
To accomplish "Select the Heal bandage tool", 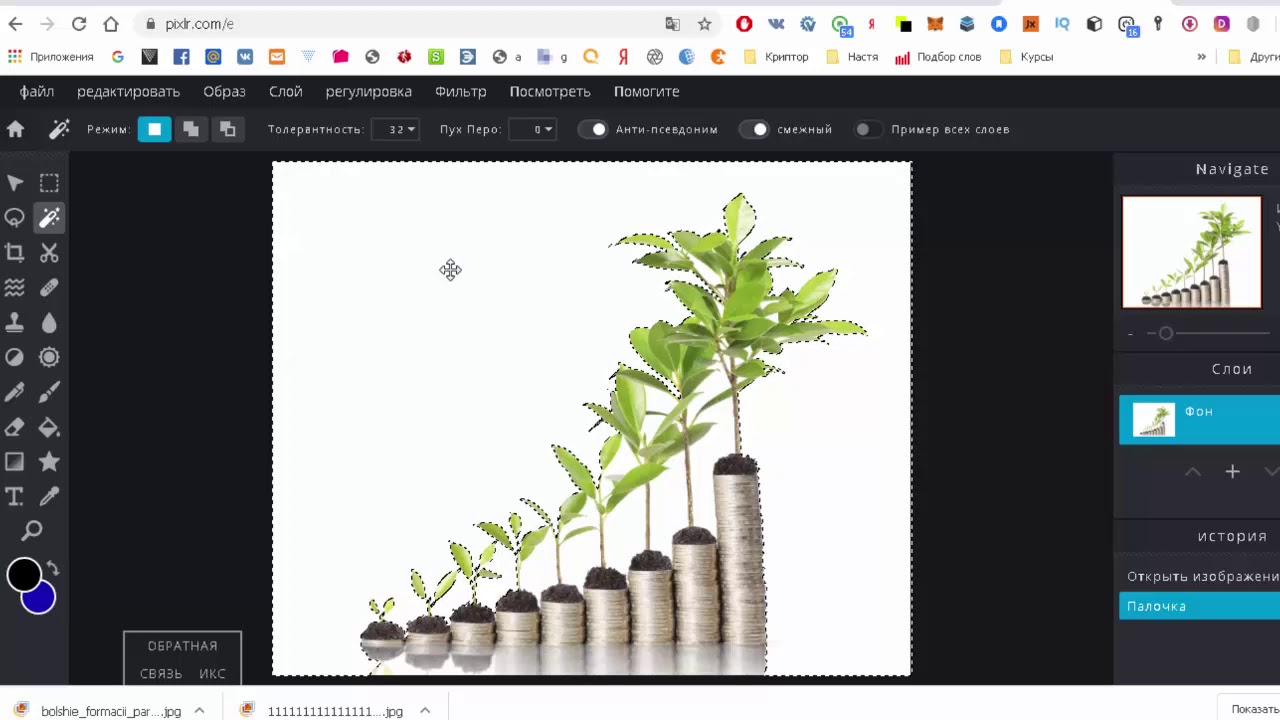I will coord(49,288).
